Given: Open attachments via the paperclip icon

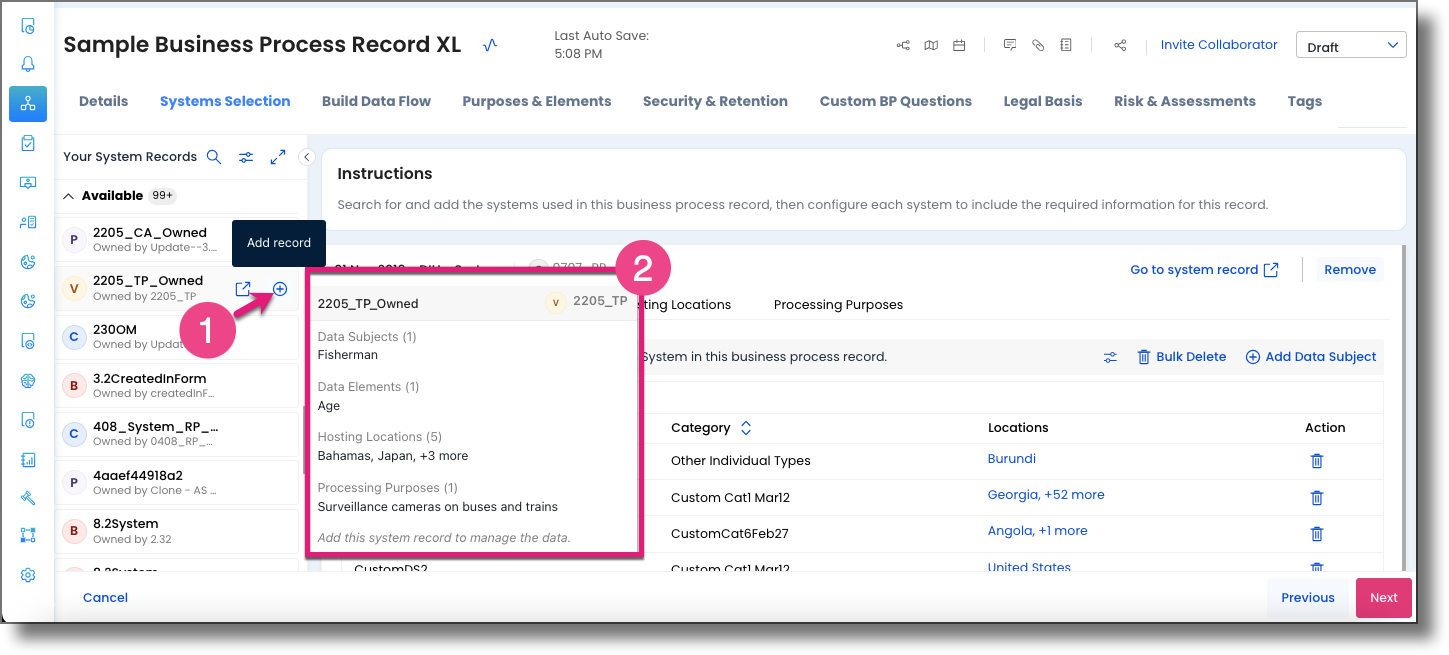Looking at the screenshot, I should [1037, 44].
